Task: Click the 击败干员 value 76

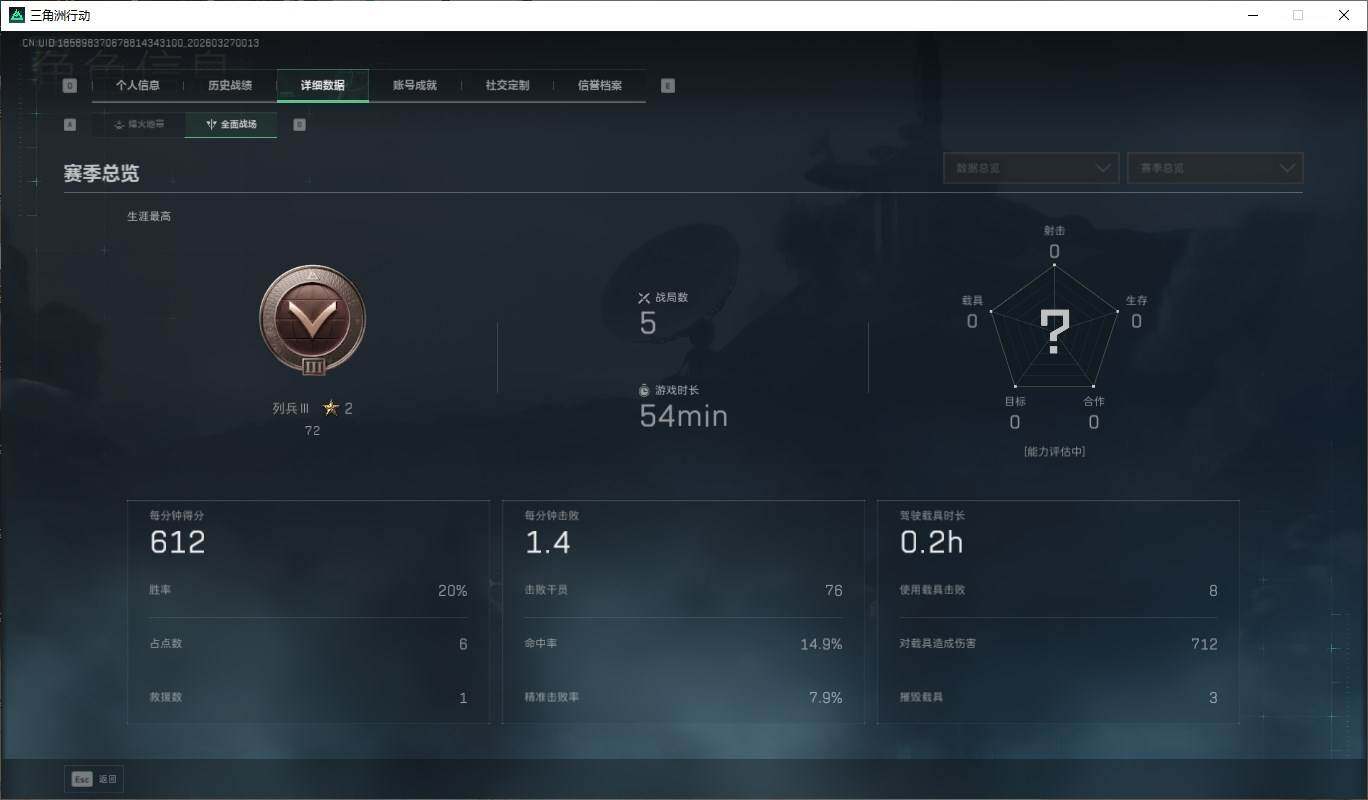Action: [x=834, y=591]
